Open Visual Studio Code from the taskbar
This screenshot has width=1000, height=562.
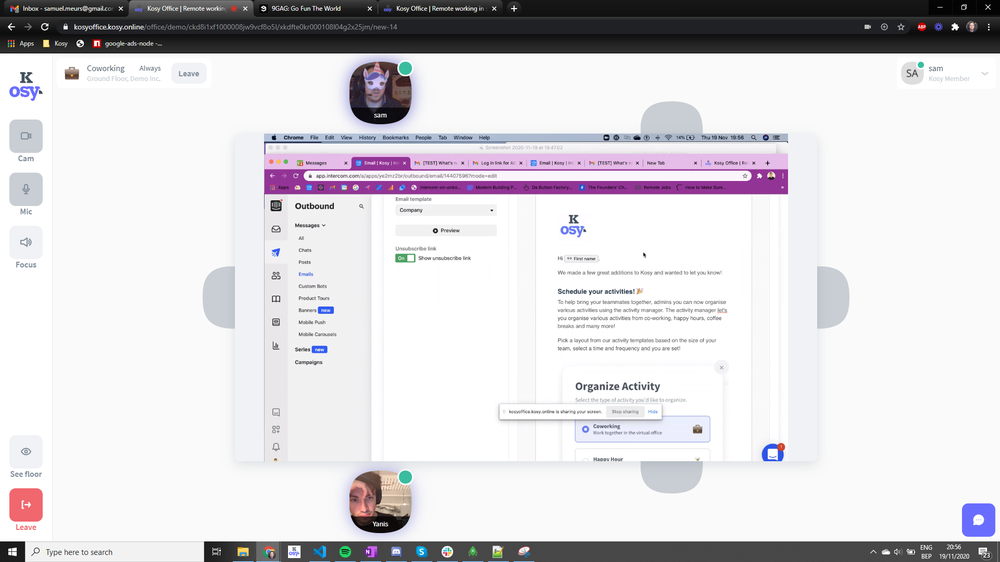click(x=320, y=552)
